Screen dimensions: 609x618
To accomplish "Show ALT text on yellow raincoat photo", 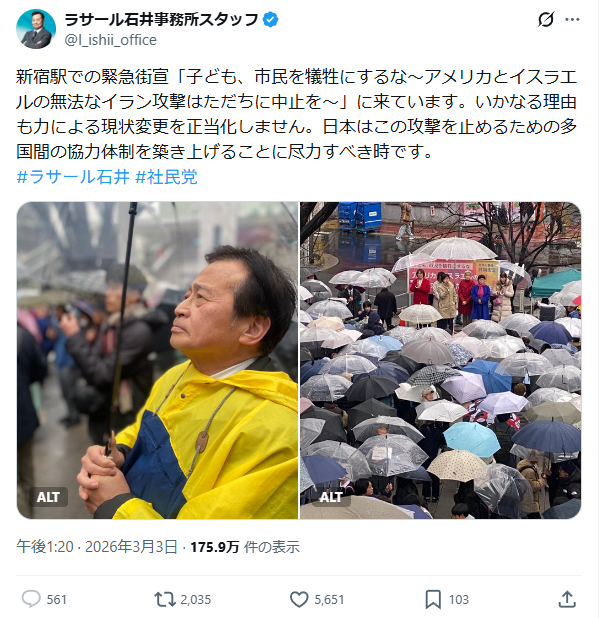I will click(48, 497).
